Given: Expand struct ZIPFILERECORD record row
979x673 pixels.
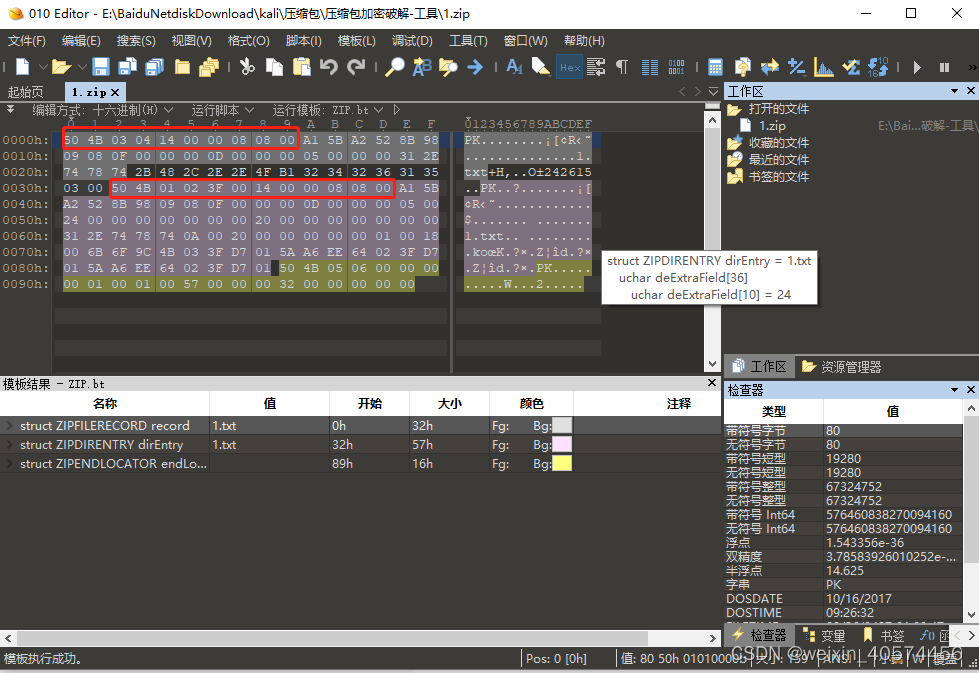Looking at the screenshot, I should pos(9,426).
